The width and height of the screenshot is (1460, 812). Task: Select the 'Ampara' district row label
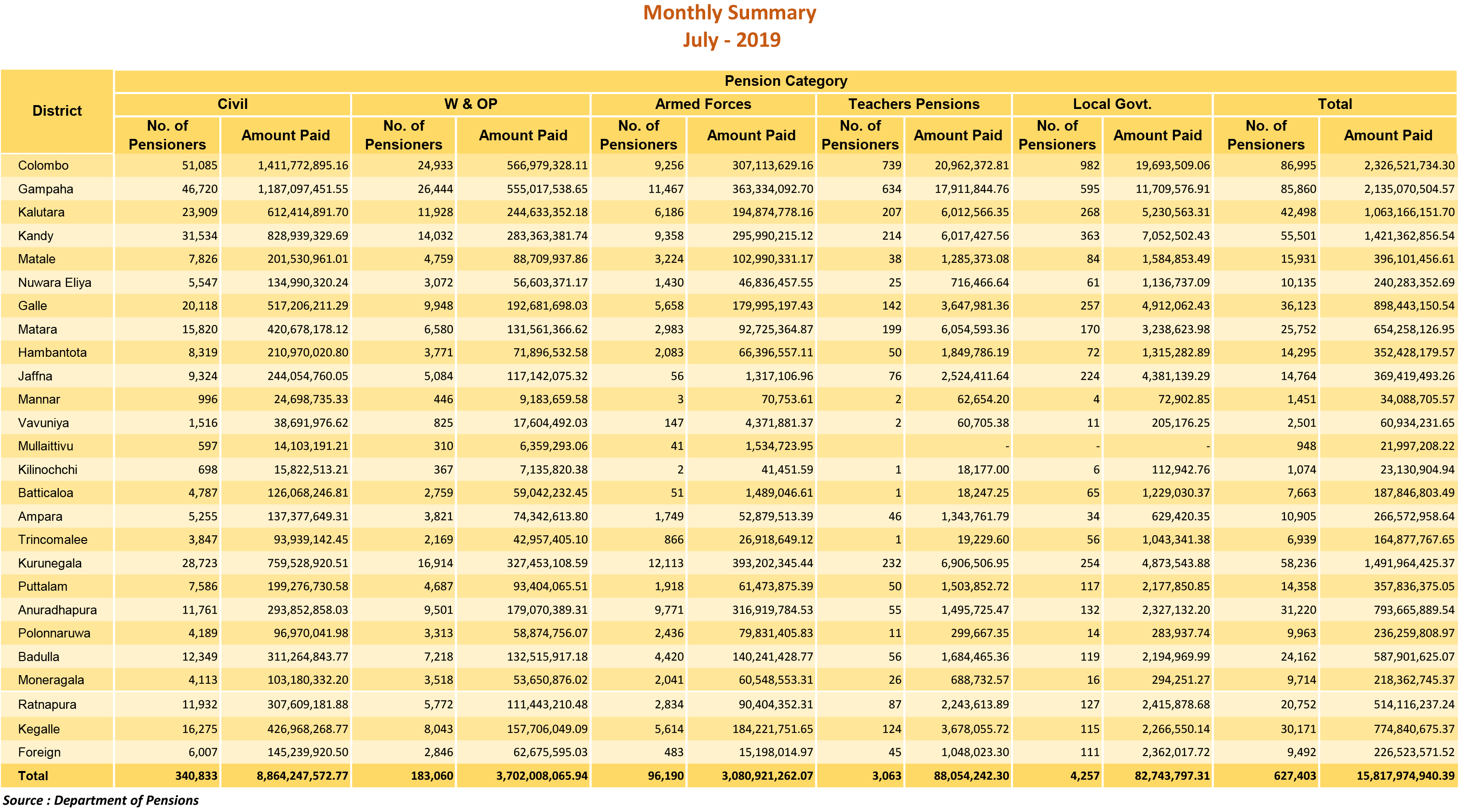tap(40, 517)
